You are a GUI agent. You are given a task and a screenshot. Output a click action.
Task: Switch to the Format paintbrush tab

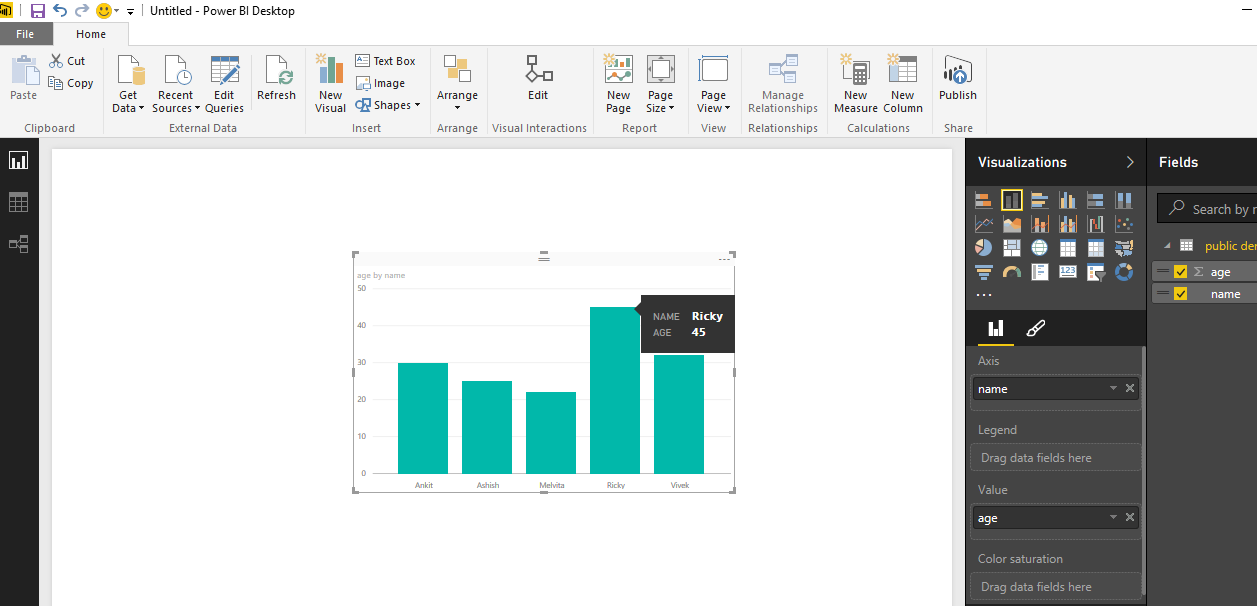click(1036, 328)
